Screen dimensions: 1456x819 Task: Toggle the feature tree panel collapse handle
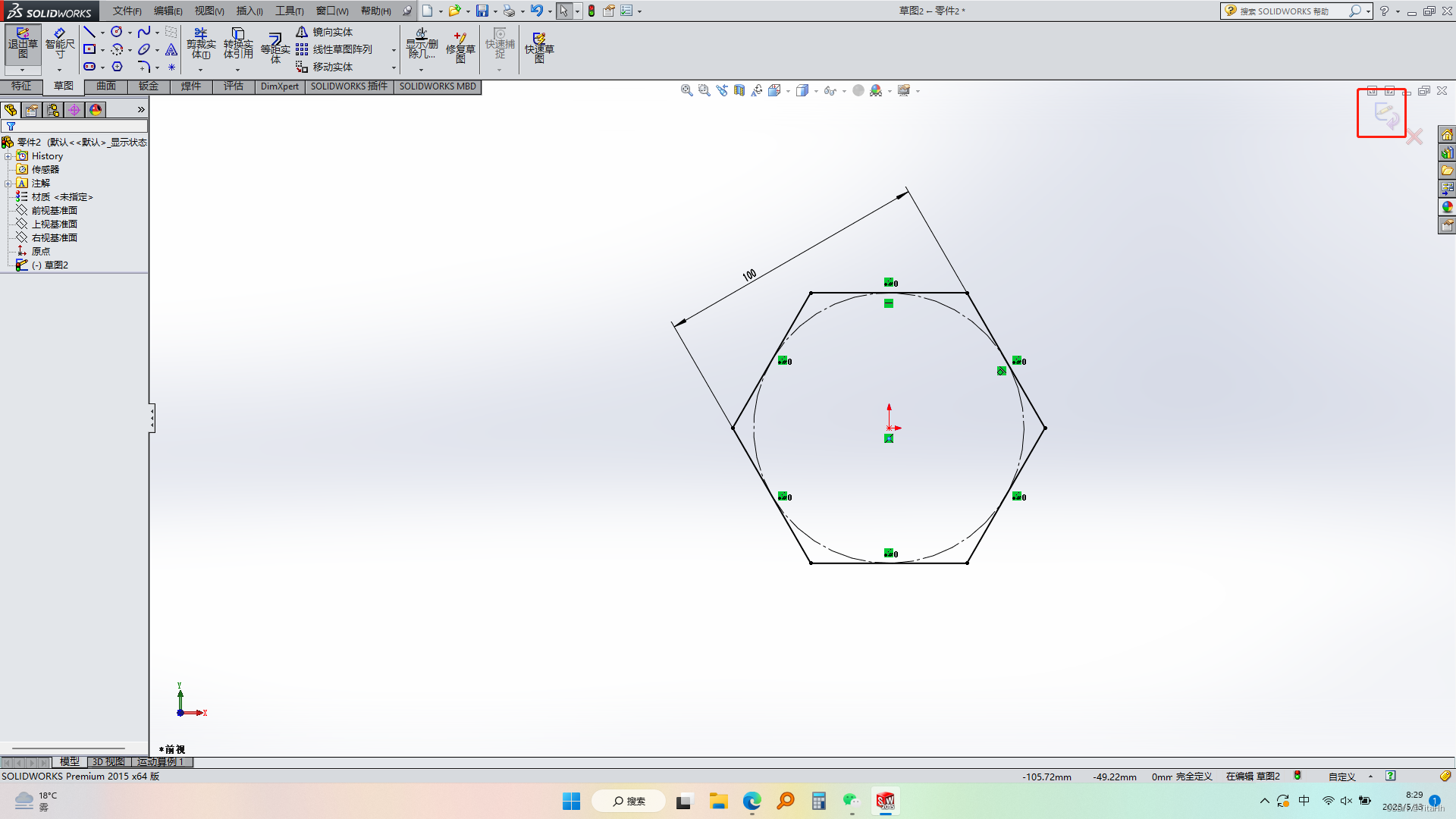pyautogui.click(x=152, y=418)
